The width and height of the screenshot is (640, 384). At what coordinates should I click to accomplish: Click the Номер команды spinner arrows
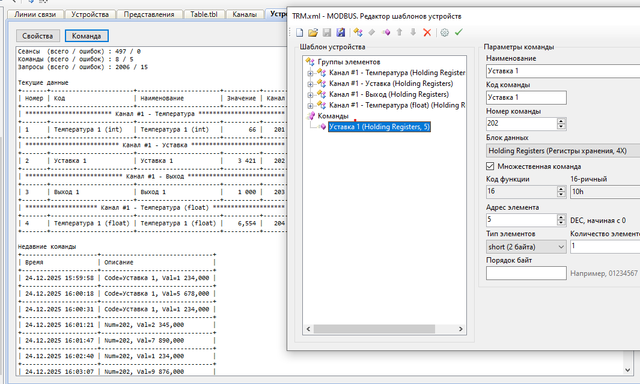coord(561,124)
